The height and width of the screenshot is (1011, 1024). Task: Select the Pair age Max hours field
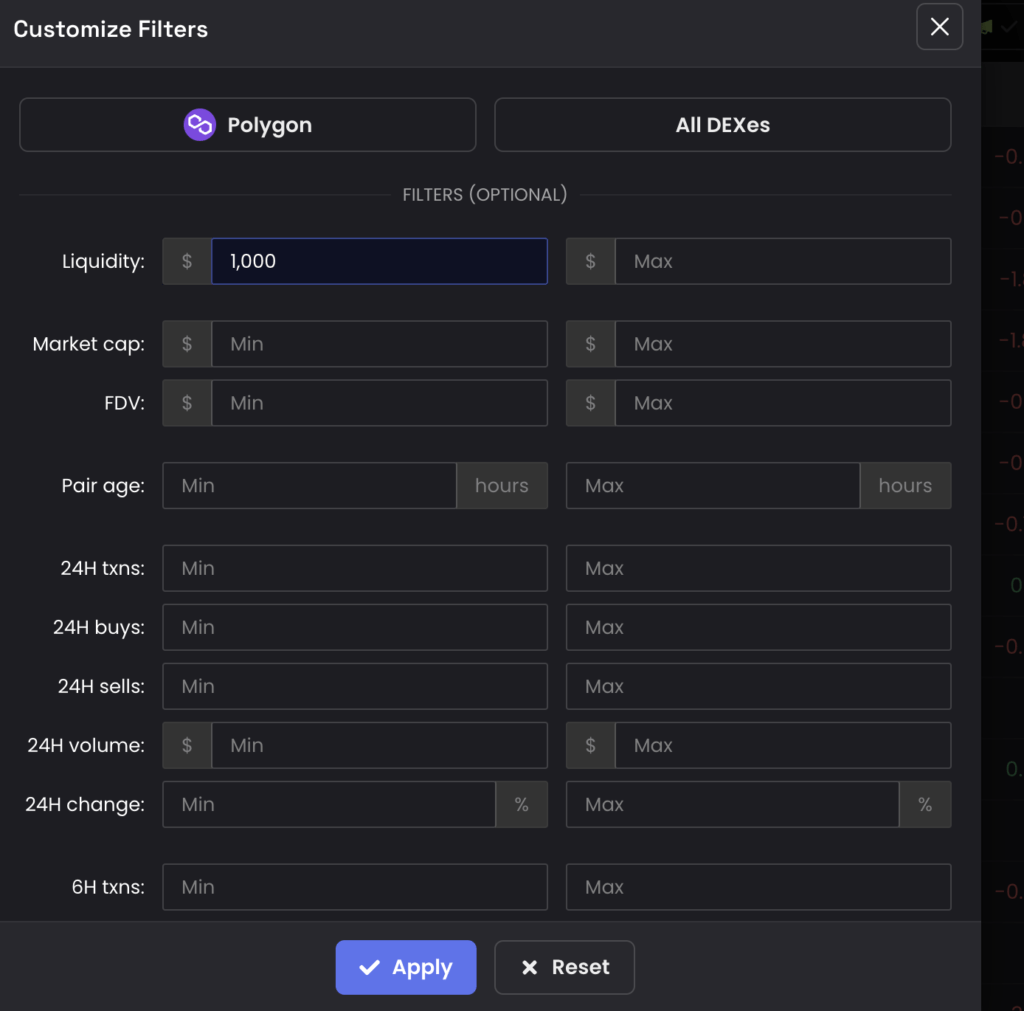712,486
